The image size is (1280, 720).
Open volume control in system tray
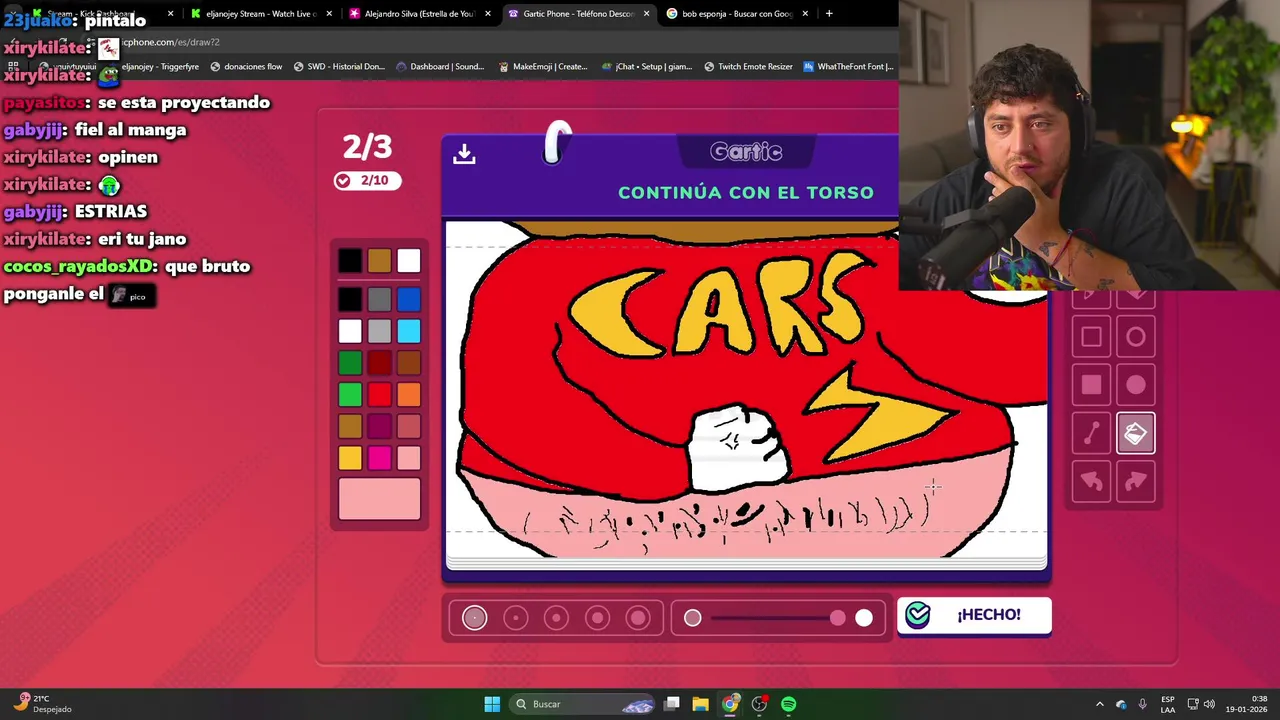1209,704
